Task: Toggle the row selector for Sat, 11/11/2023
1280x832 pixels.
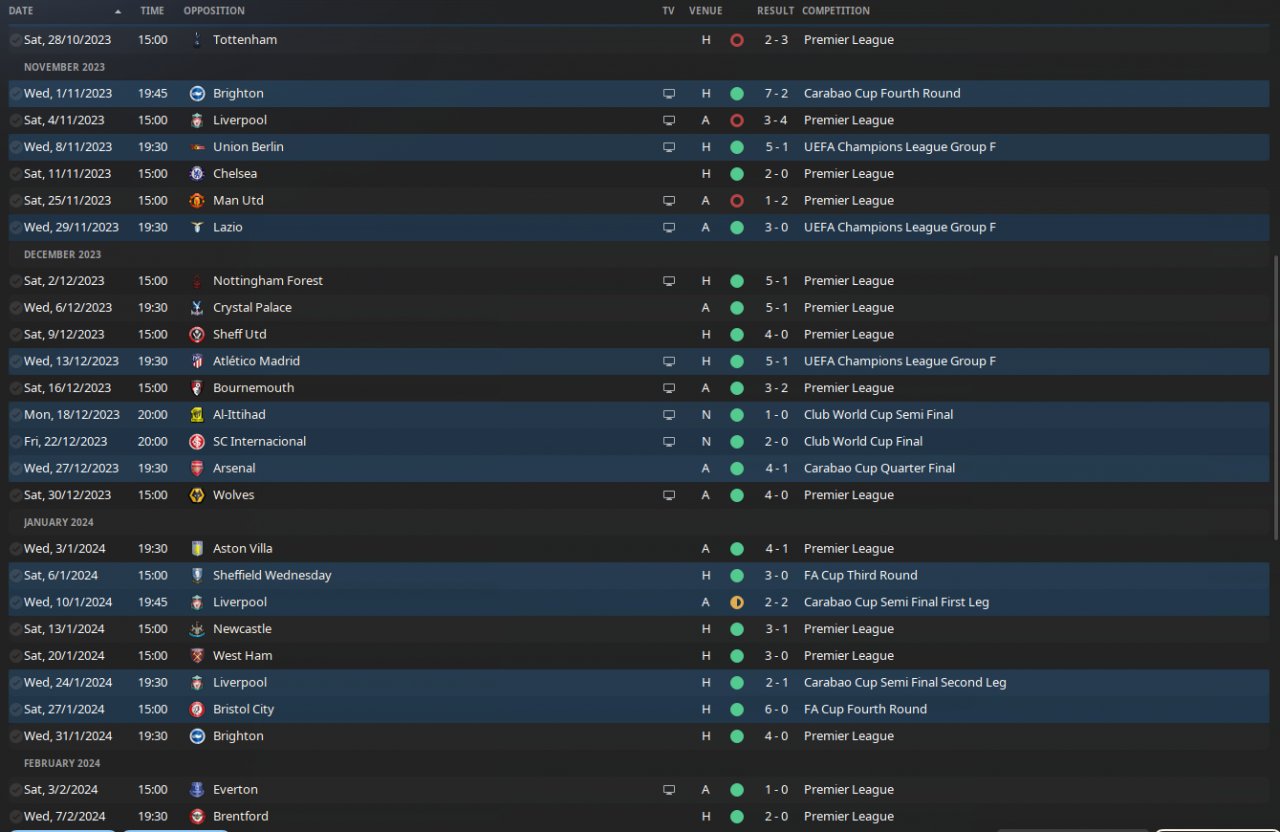Action: pyautogui.click(x=15, y=174)
